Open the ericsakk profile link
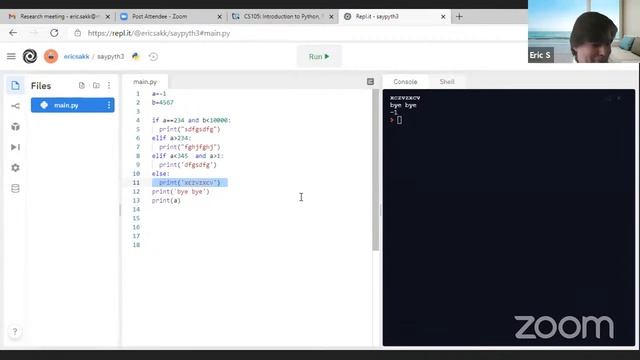The image size is (640, 360). point(76,56)
